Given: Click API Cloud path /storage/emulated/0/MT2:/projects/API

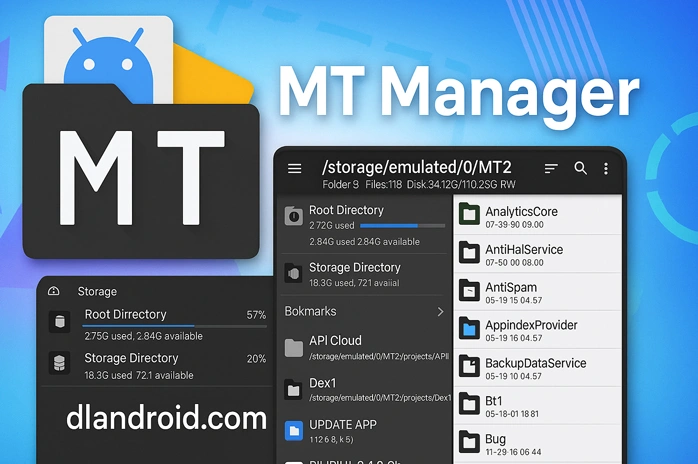Looking at the screenshot, I should point(379,357).
